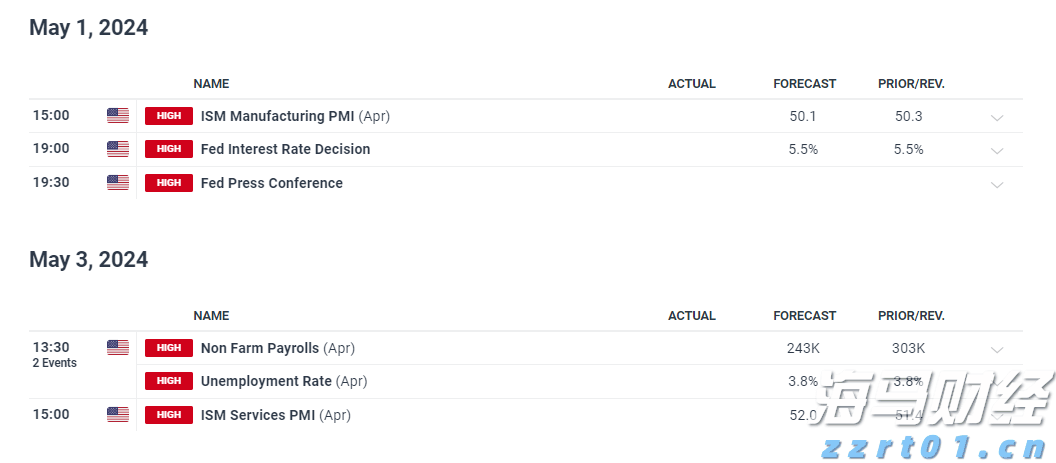
Task: Click the US flag next to Non Farm Payrolls
Action: [118, 348]
